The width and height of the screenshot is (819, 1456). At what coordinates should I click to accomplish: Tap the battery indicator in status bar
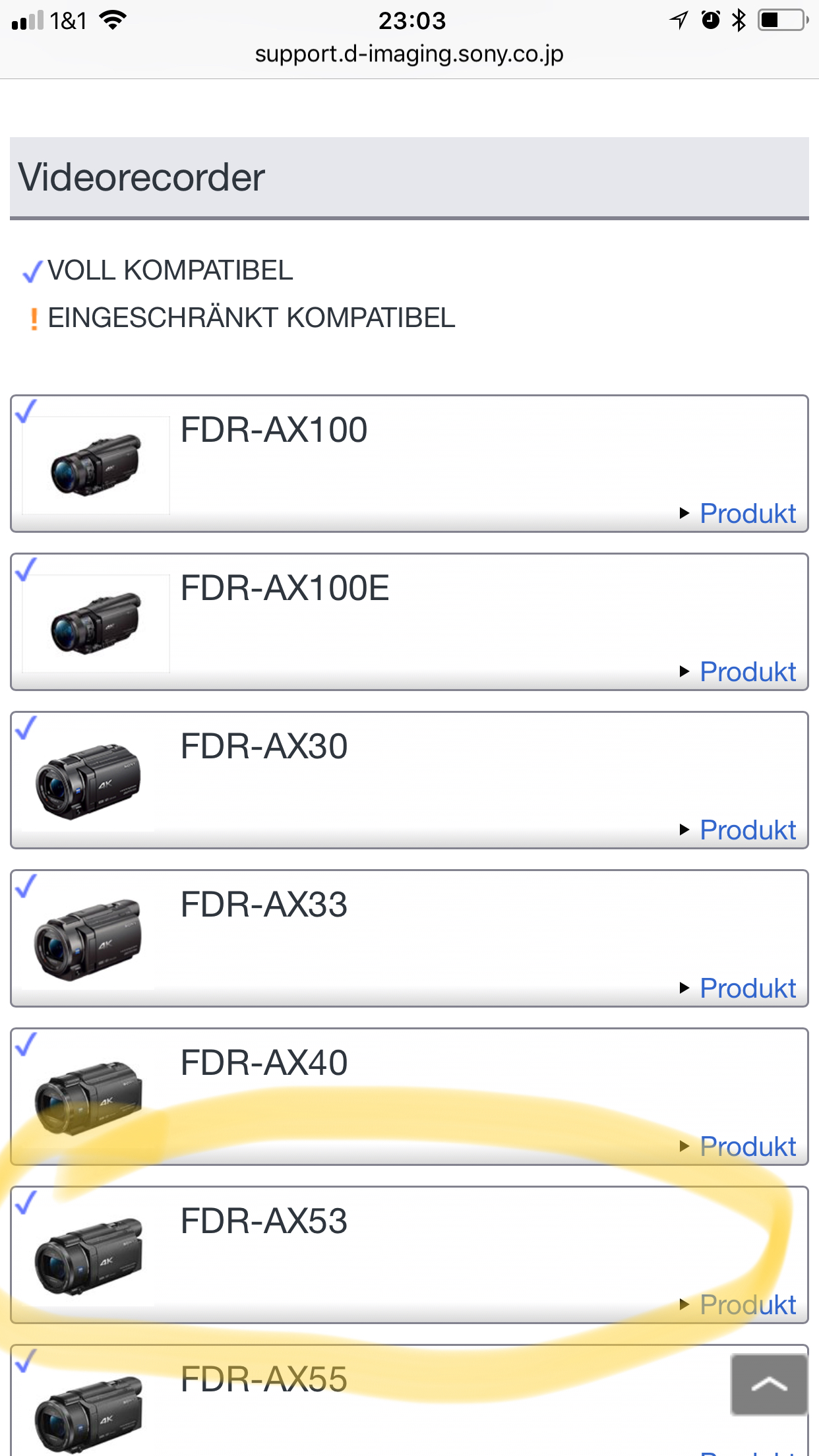[782, 20]
